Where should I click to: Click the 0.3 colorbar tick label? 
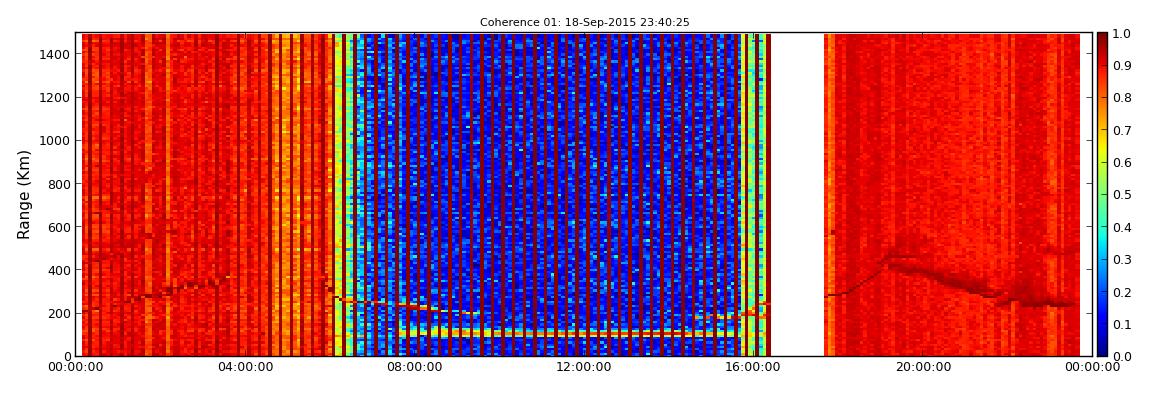1121,260
